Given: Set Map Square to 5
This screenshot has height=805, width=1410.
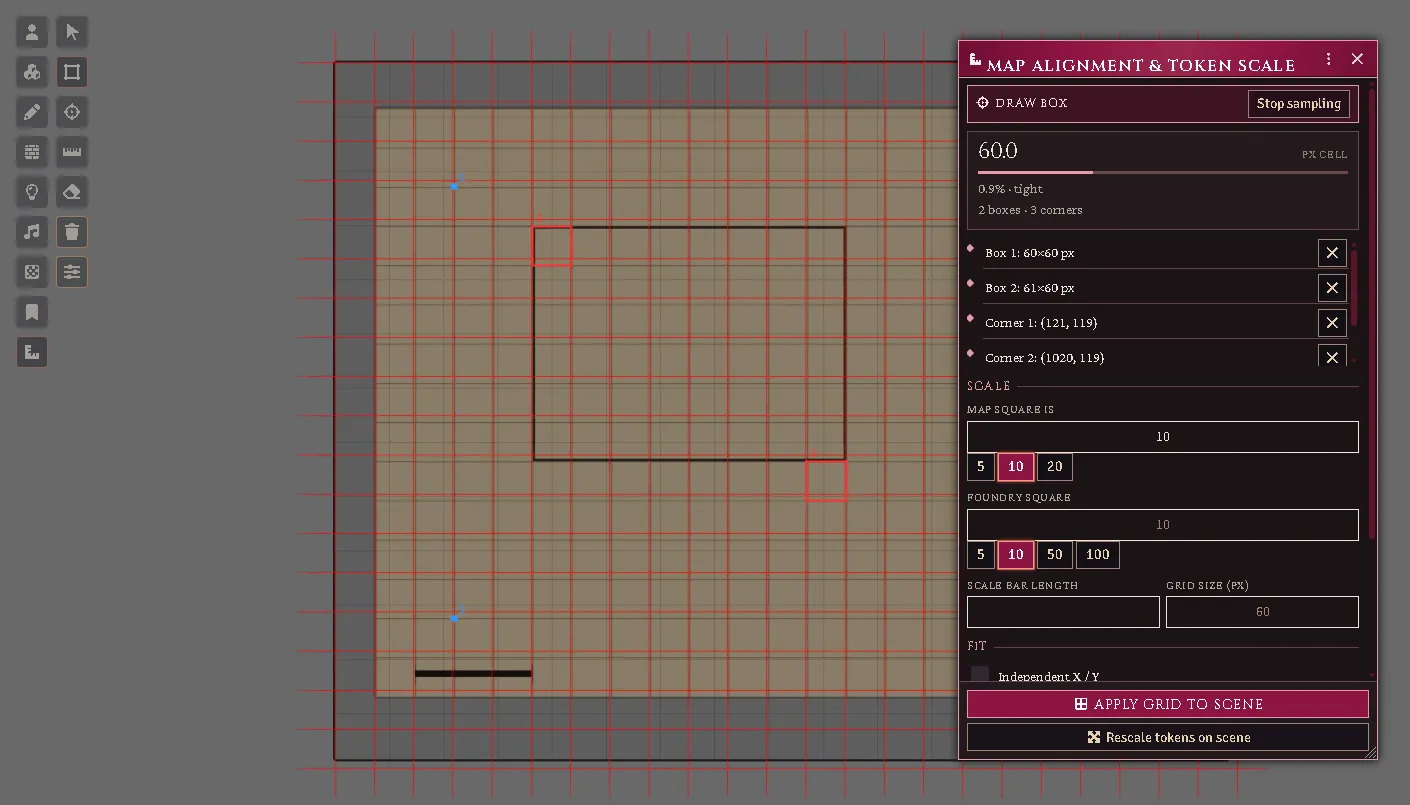Looking at the screenshot, I should (x=981, y=467).
